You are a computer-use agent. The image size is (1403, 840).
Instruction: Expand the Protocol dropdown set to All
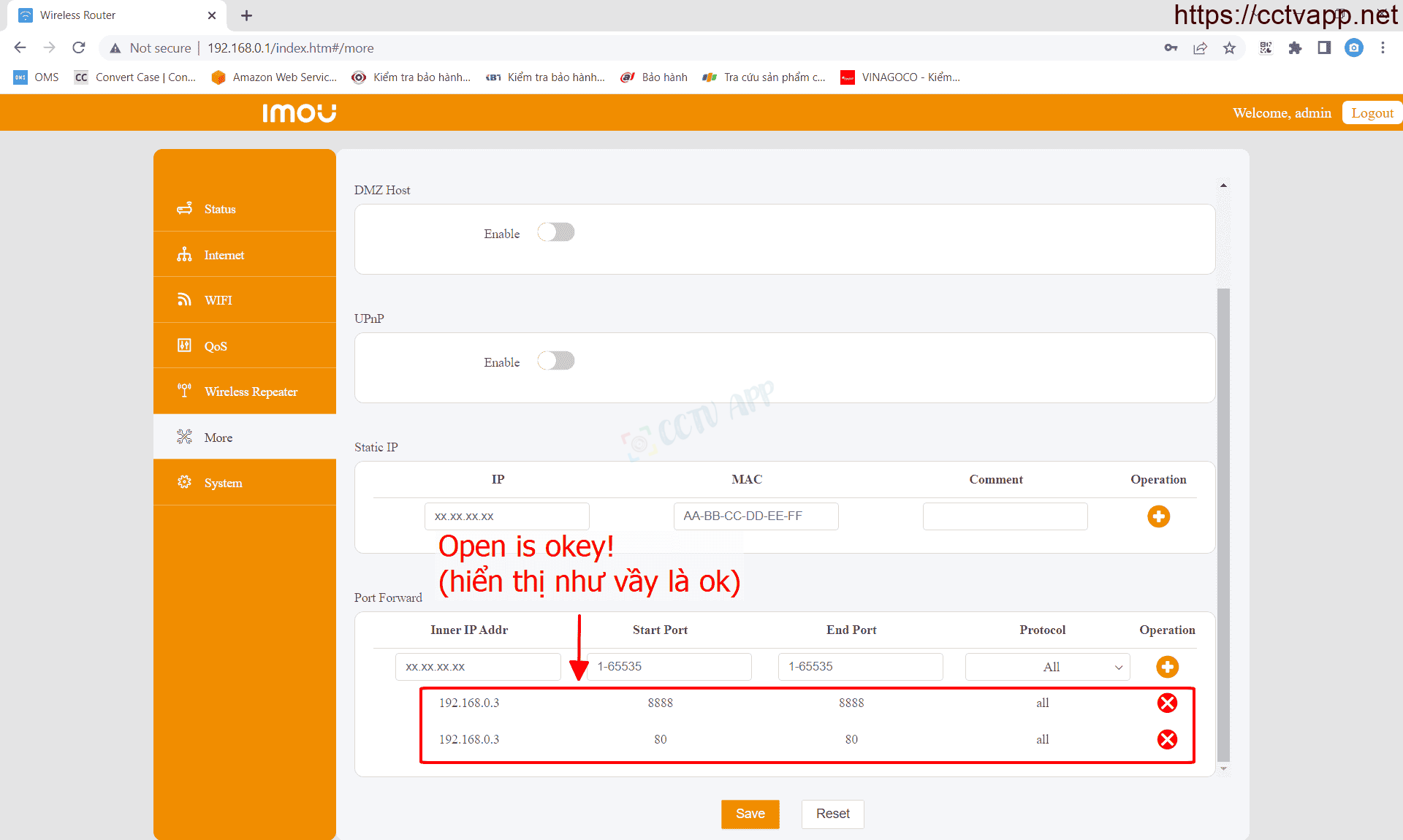click(x=1047, y=667)
